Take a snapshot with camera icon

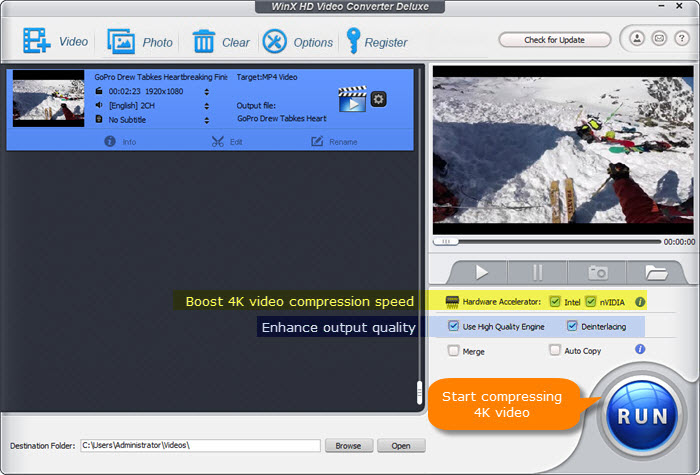coord(597,272)
